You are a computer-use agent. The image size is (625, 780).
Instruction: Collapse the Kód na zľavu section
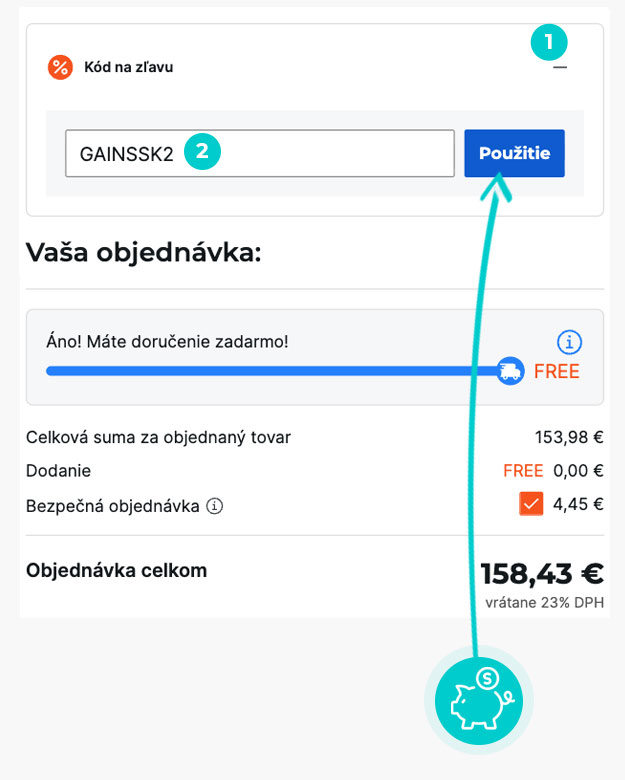pyautogui.click(x=560, y=67)
